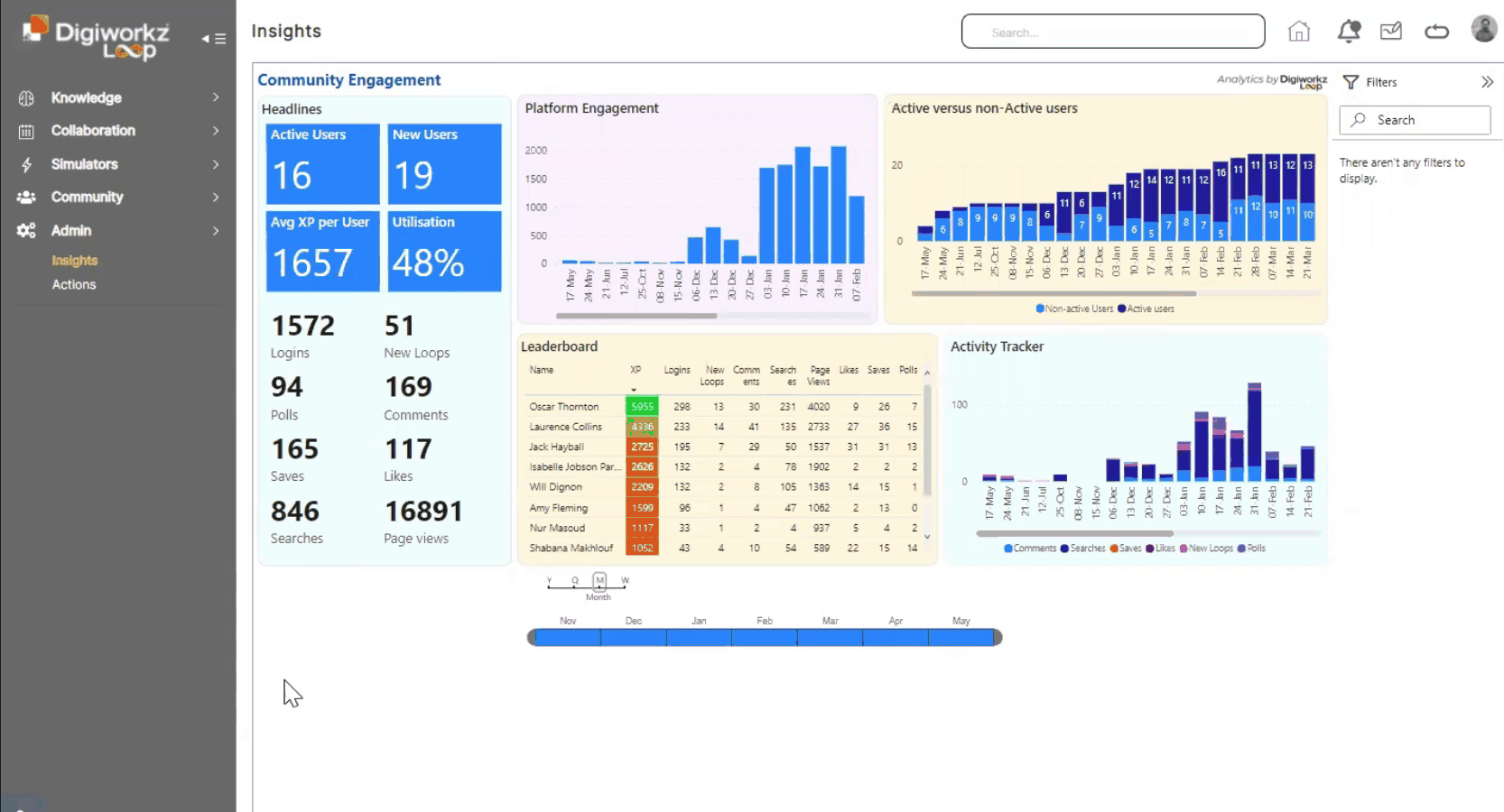This screenshot has width=1504, height=812.
Task: Click the New Users card showing 19
Action: [444, 164]
